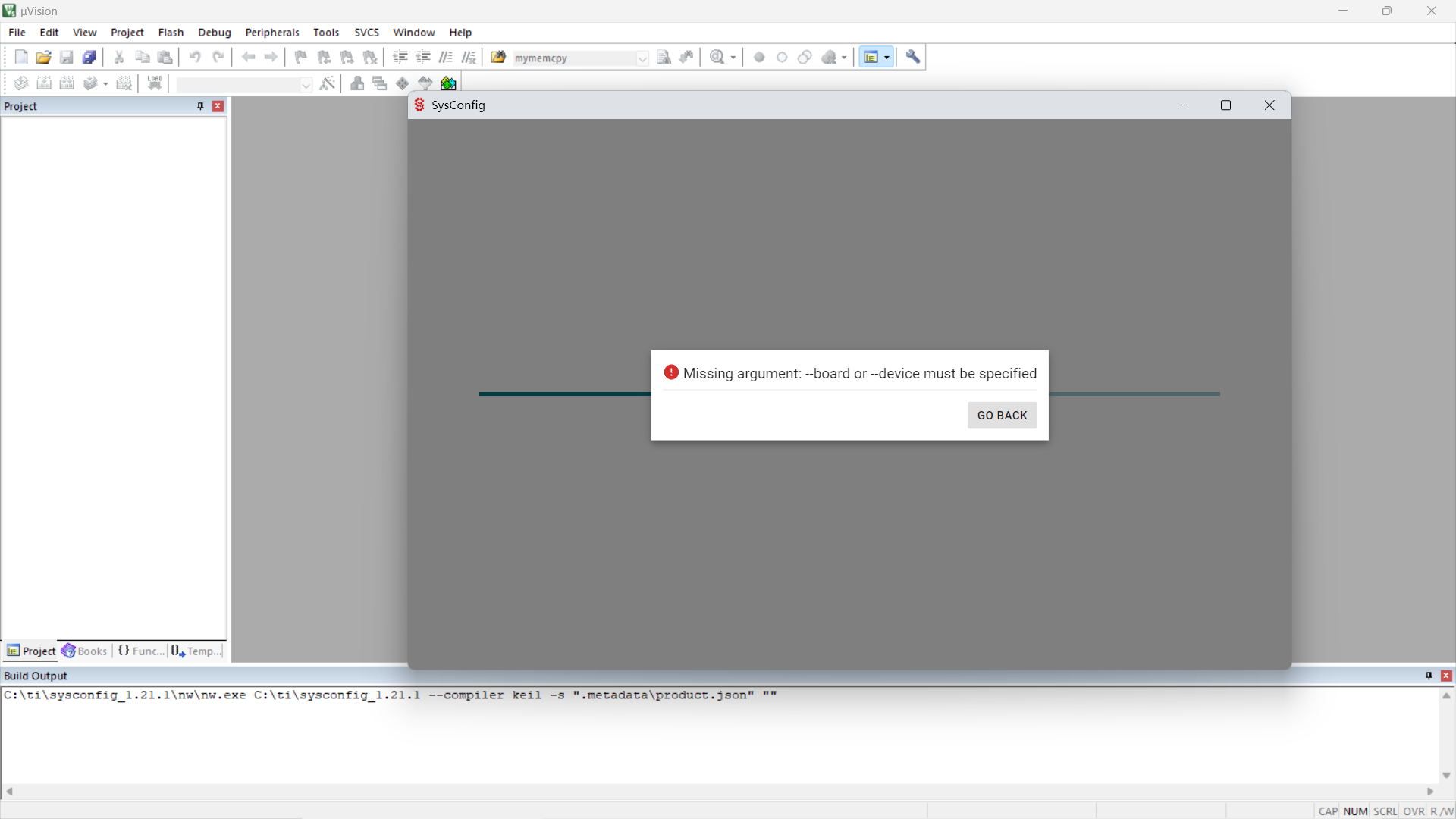Viewport: 1456px width, 819px height.
Task: Unindent the selected text
Action: 423,57
